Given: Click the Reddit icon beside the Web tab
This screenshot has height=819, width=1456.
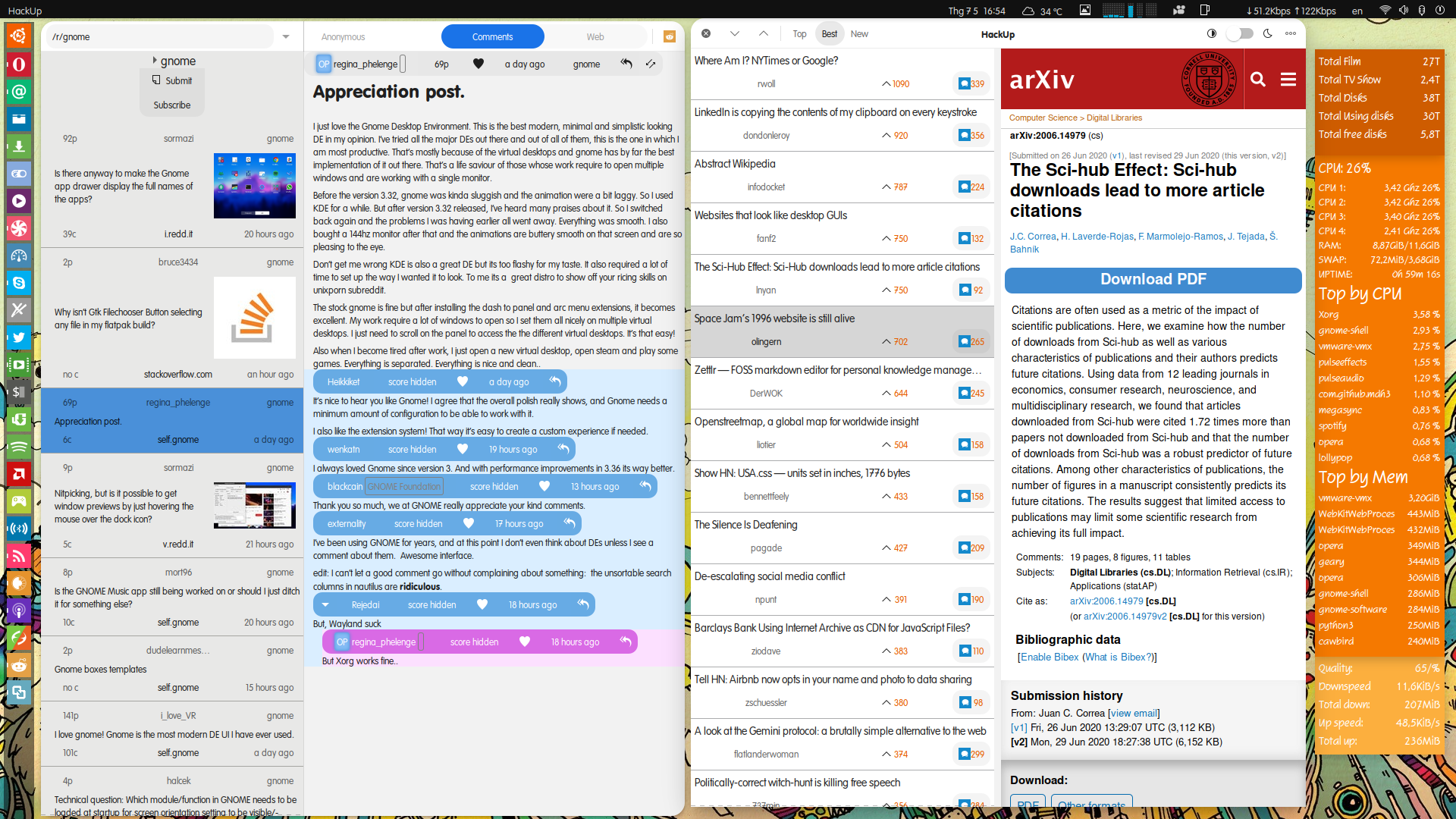Looking at the screenshot, I should [x=670, y=36].
